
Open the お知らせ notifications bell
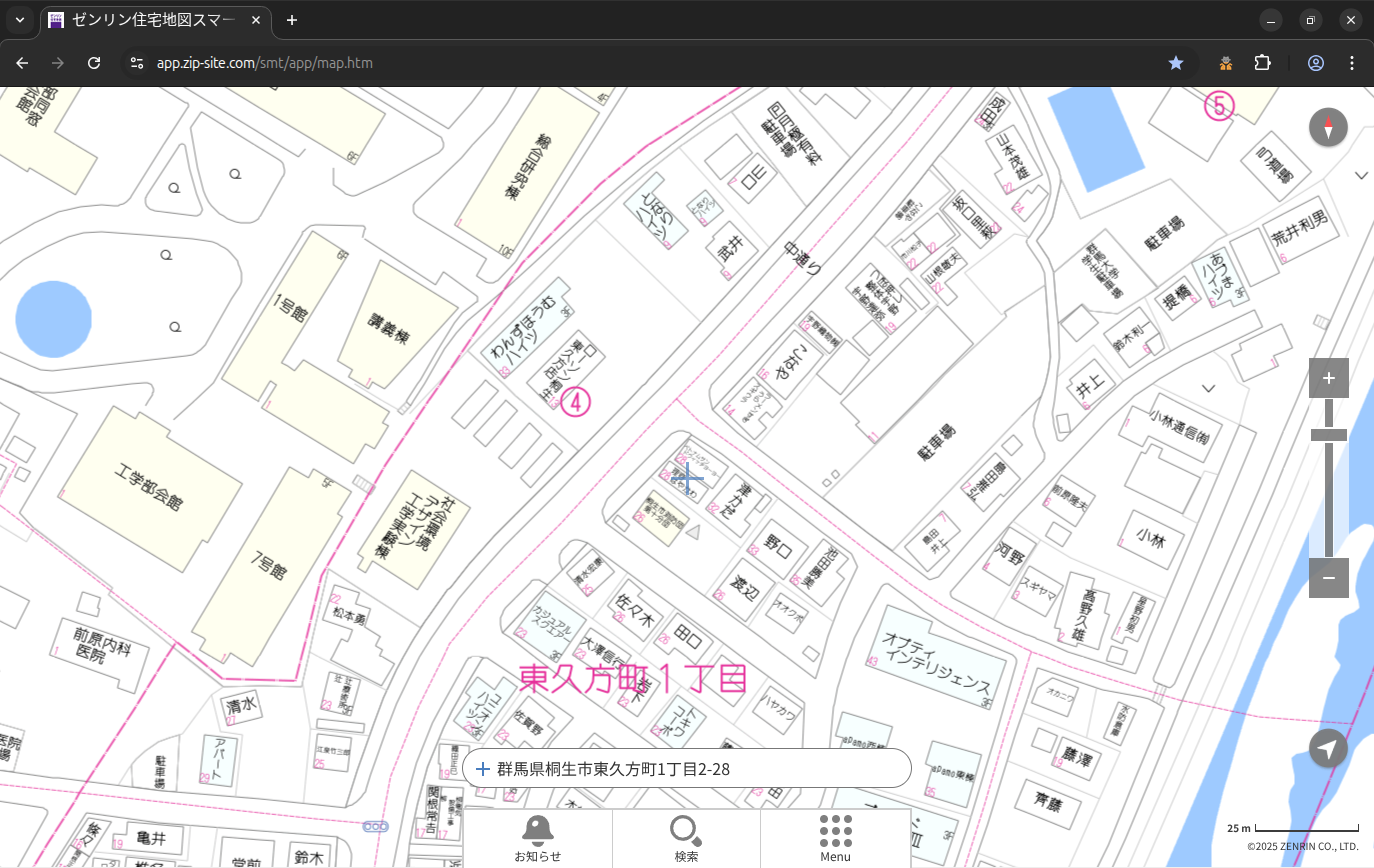[538, 838]
